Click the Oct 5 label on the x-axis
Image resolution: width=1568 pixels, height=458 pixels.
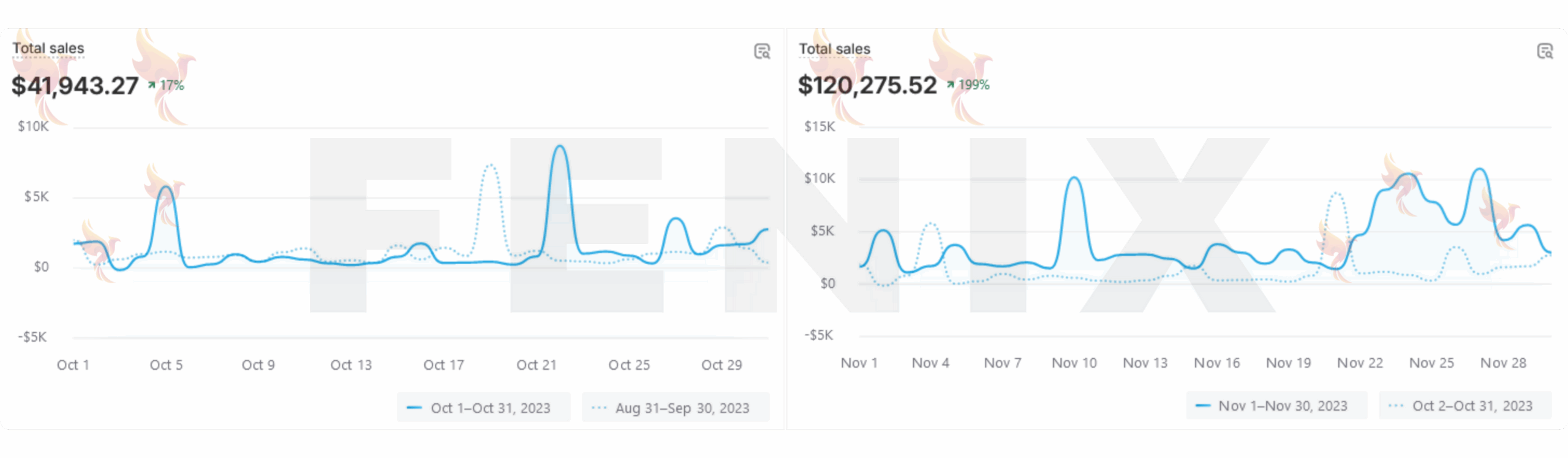pyautogui.click(x=166, y=365)
